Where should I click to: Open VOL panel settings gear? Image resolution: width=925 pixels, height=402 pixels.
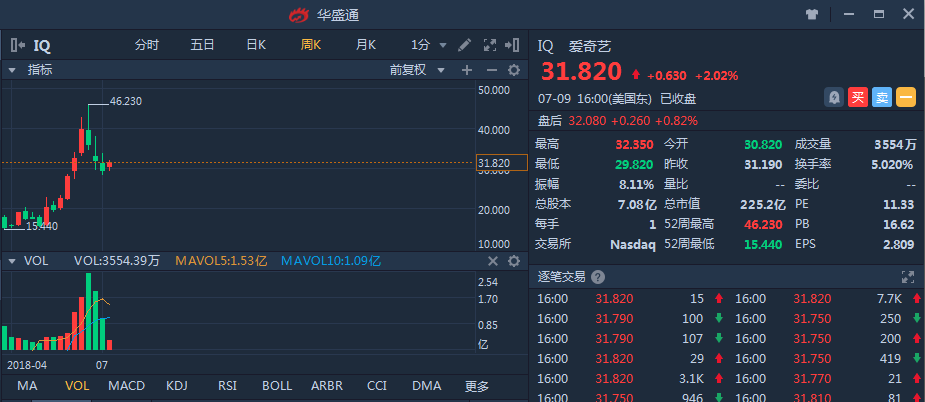[514, 261]
